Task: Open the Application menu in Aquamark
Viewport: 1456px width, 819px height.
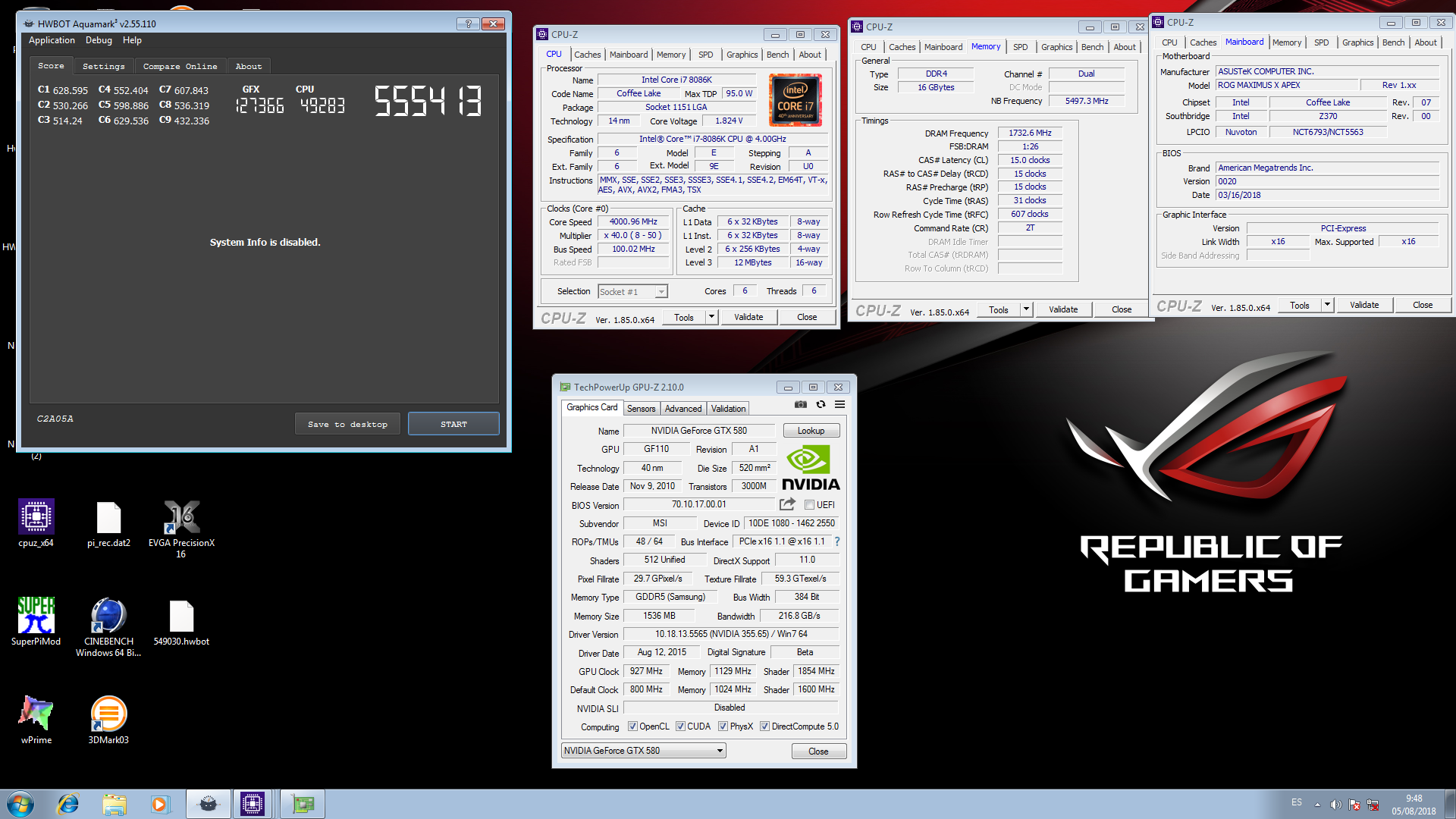Action: [x=52, y=40]
